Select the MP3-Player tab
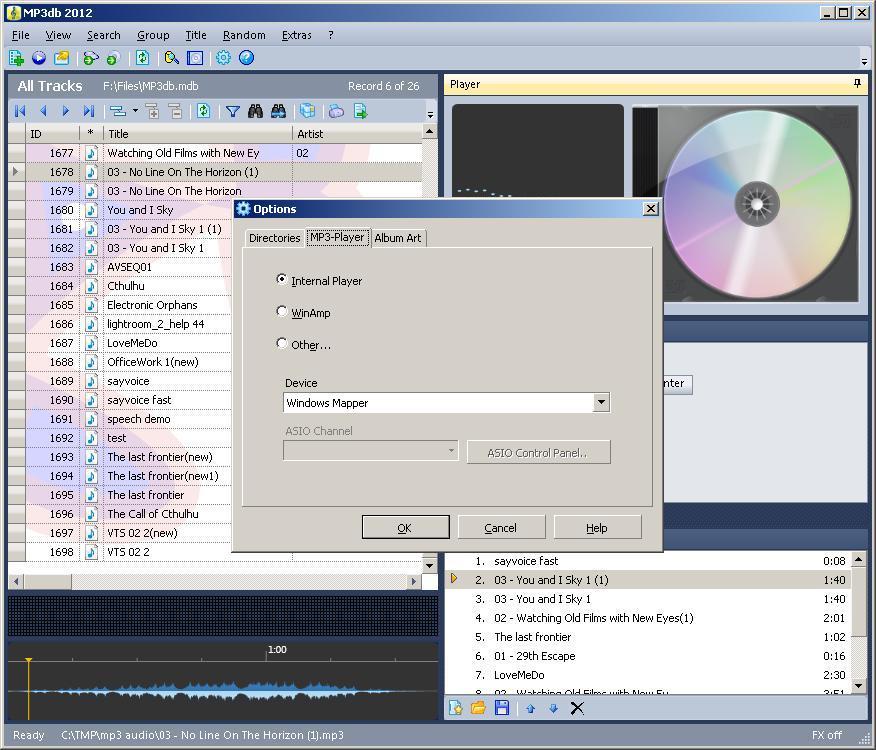Viewport: 876px width, 750px height. [x=337, y=237]
